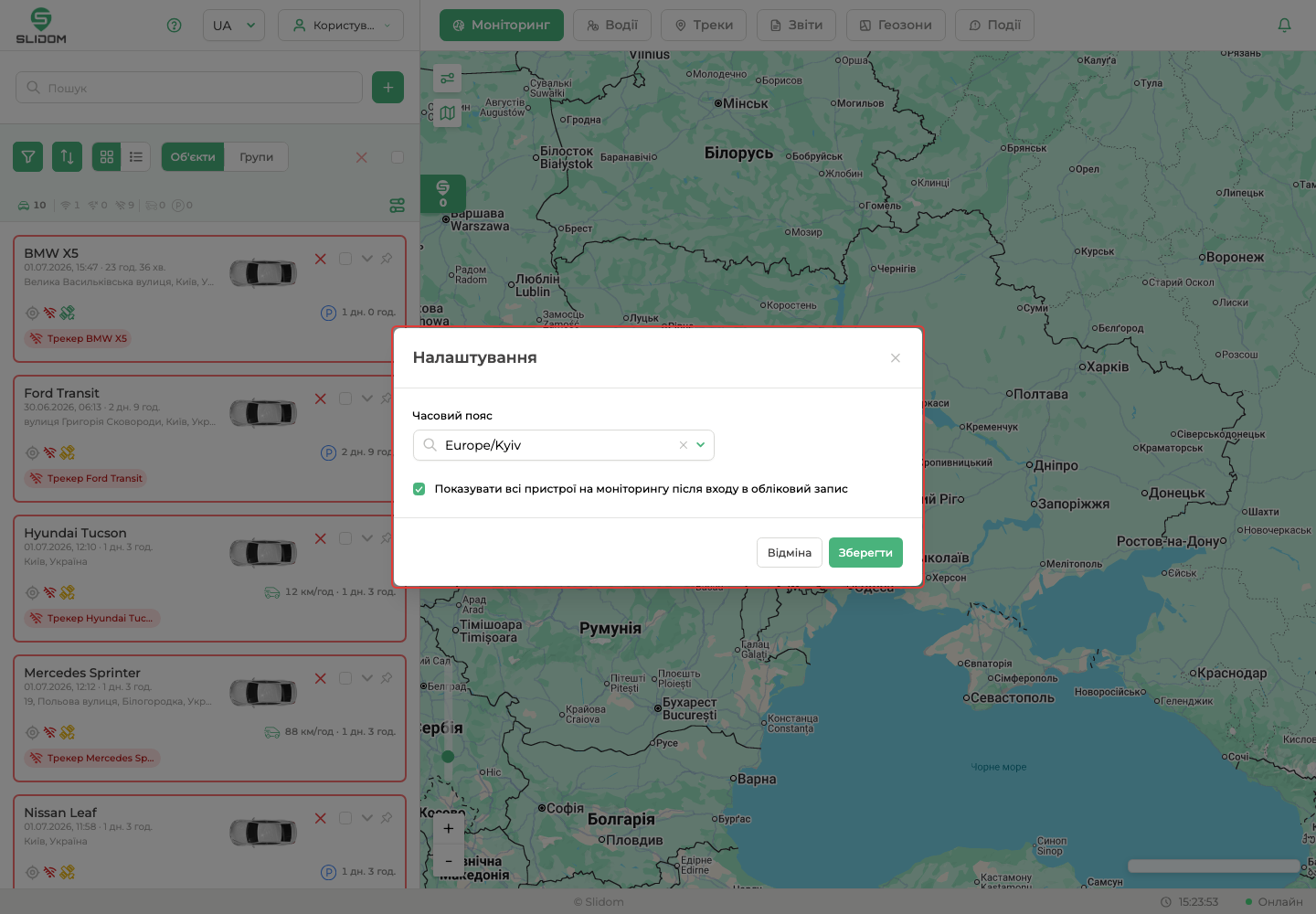Click the Зберегти button
The width and height of the screenshot is (1316, 914).
click(x=865, y=553)
